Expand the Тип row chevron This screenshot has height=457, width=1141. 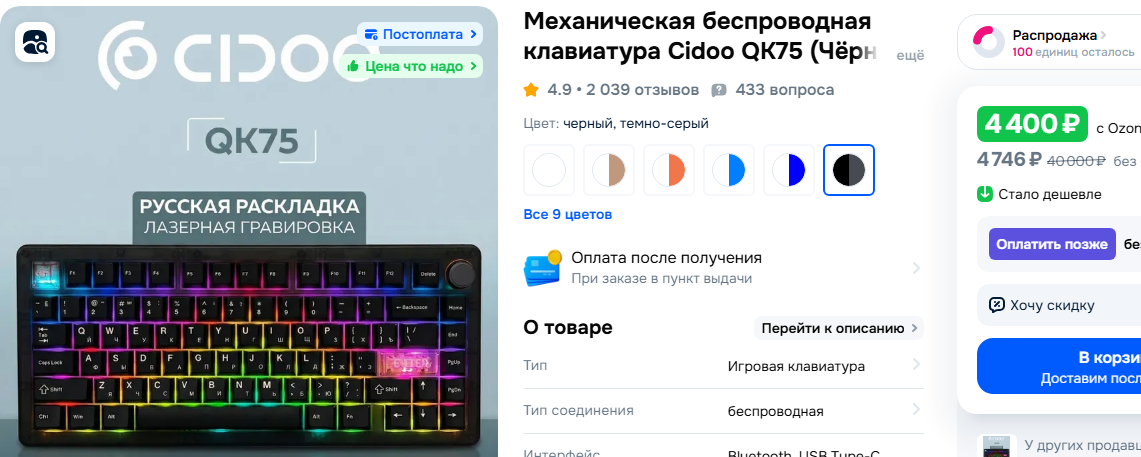[x=915, y=365]
